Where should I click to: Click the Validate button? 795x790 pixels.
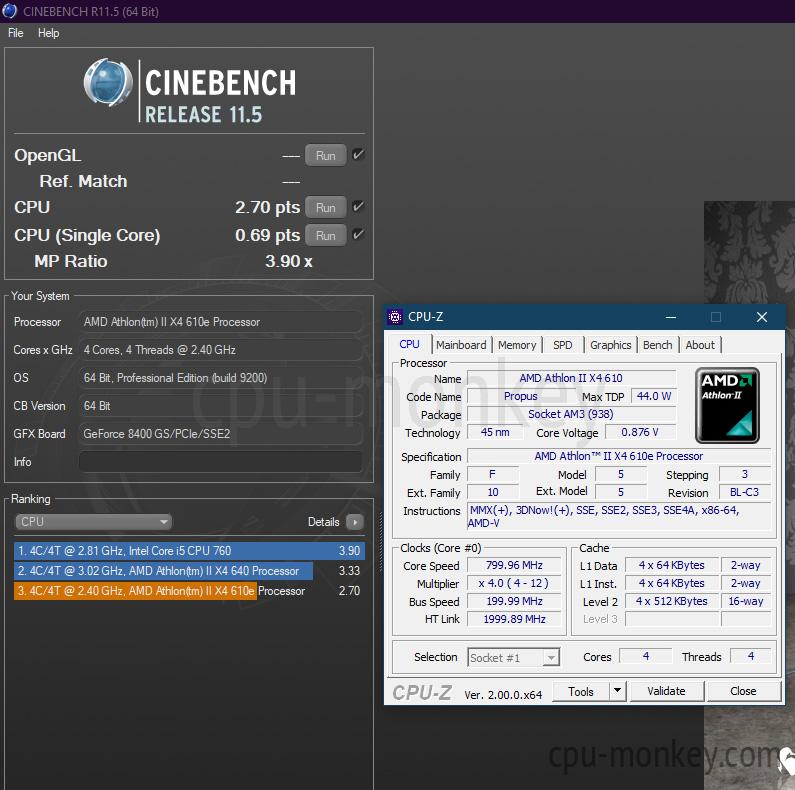click(666, 691)
